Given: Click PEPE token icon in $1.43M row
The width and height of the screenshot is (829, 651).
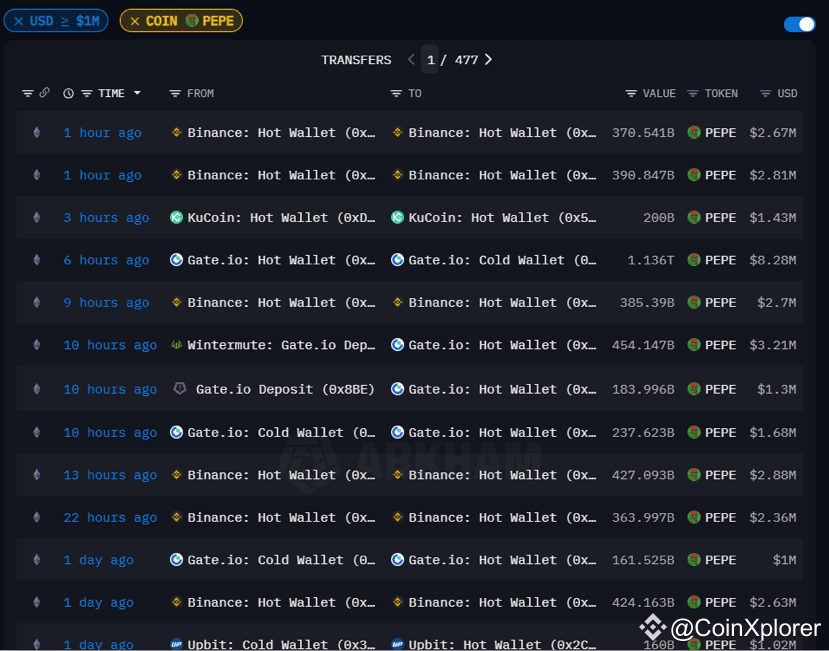Looking at the screenshot, I should click(694, 217).
